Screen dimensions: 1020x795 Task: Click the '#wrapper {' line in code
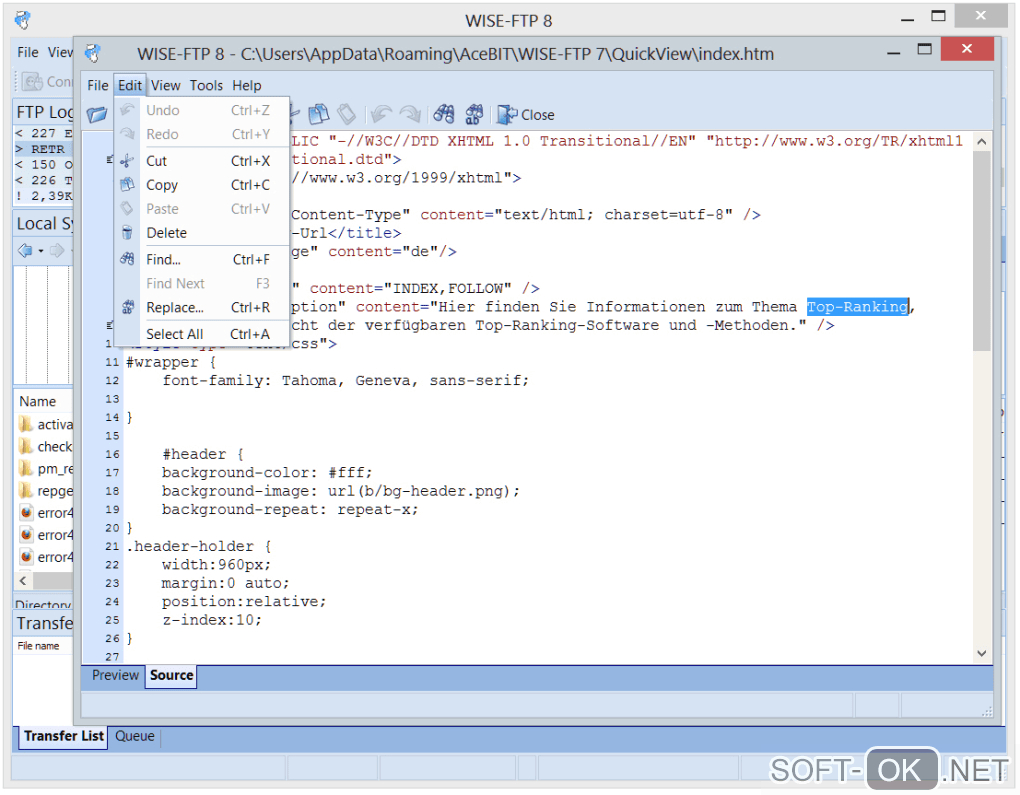[170, 362]
